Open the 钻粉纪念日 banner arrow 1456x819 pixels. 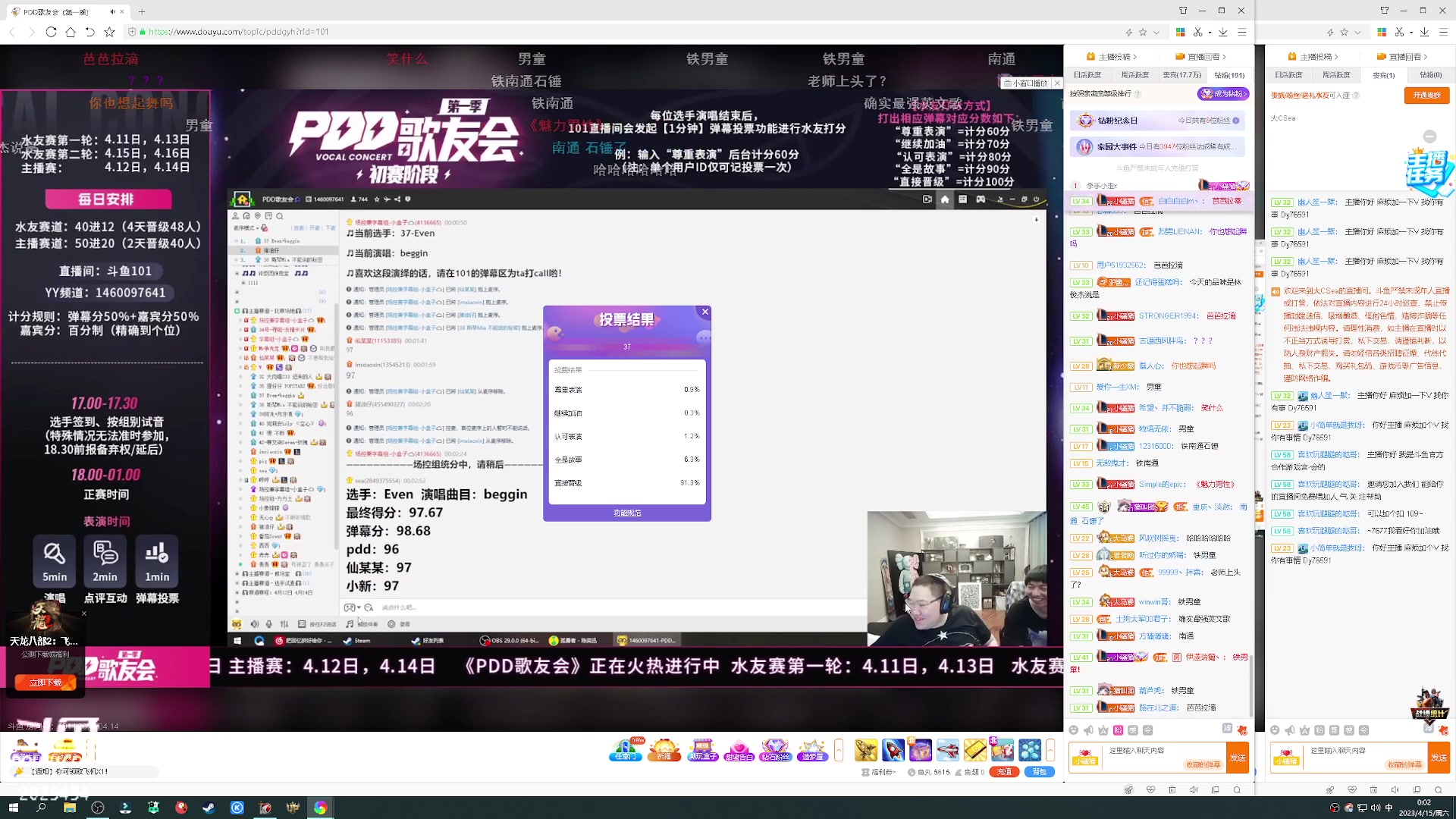tap(1236, 121)
